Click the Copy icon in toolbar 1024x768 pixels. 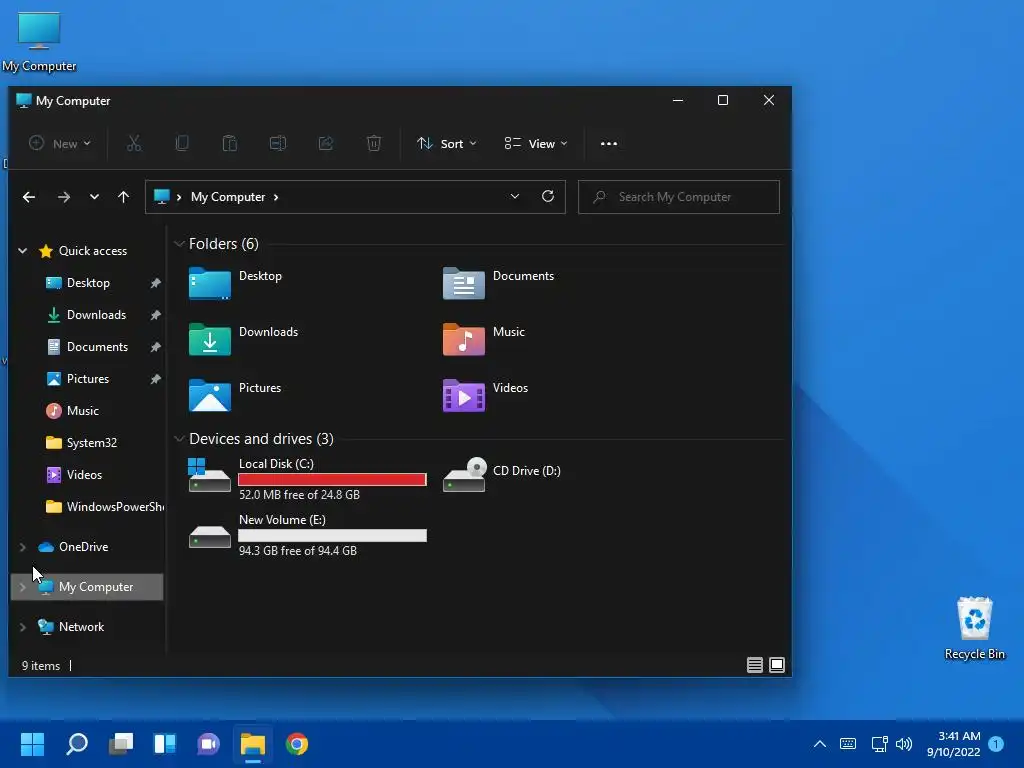pyautogui.click(x=182, y=144)
